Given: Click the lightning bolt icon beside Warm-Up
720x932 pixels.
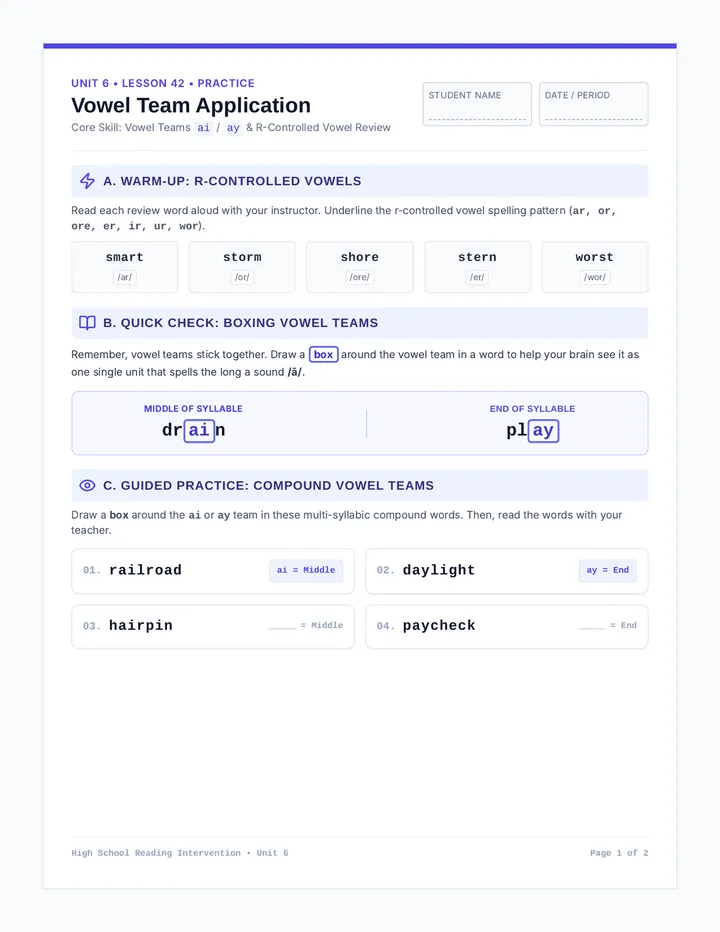Looking at the screenshot, I should tap(87, 181).
